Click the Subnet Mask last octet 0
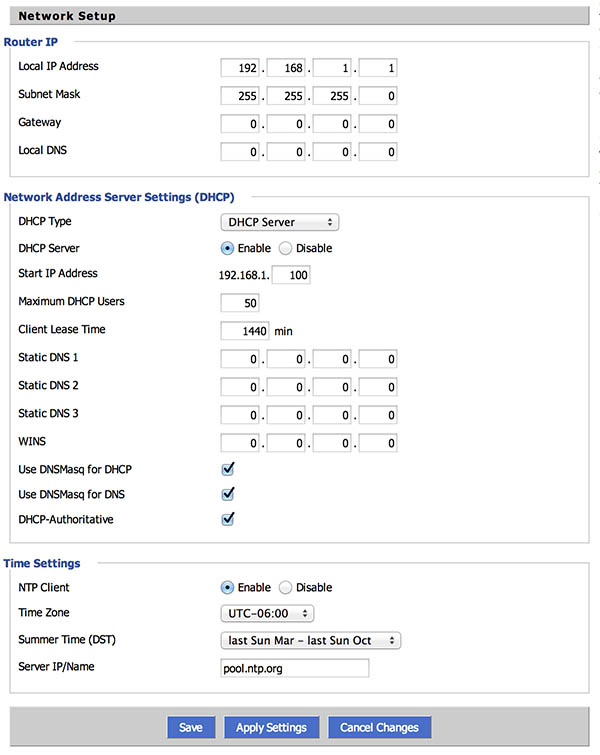The image size is (600, 755). (378, 96)
